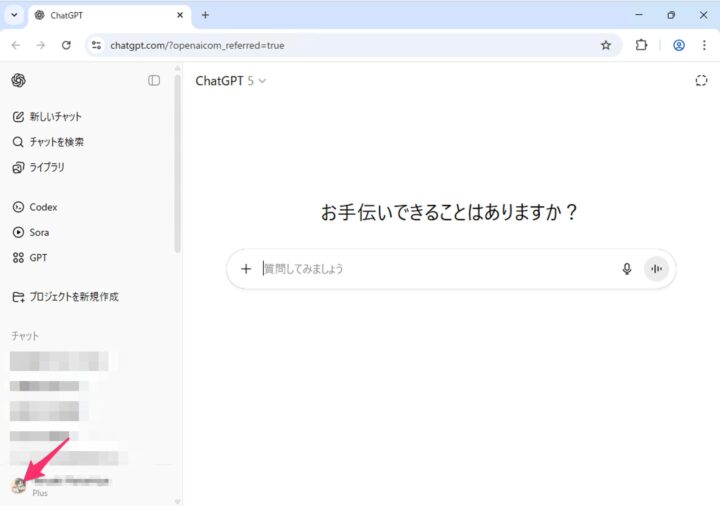Click the チャット section heading

coord(25,336)
